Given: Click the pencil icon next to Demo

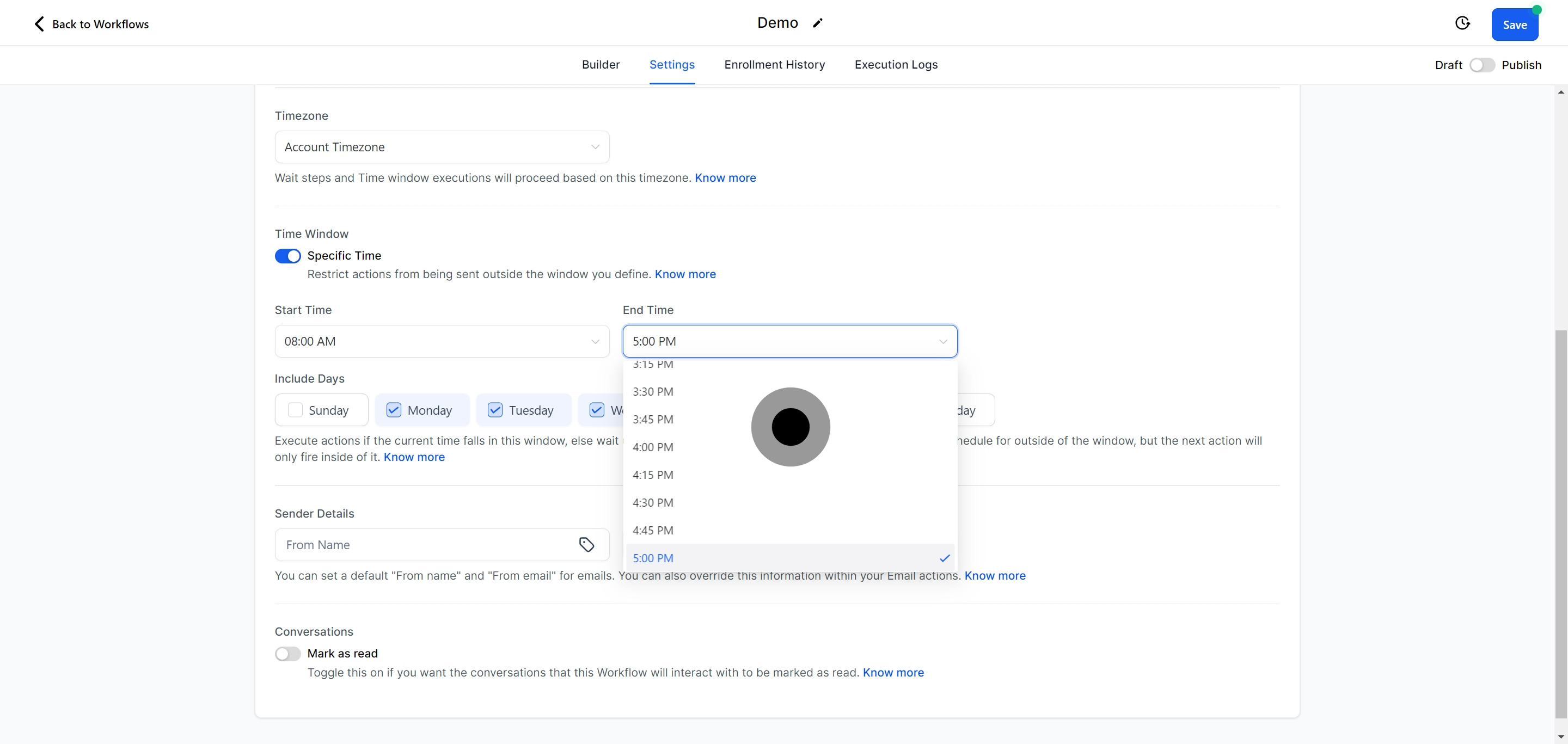Looking at the screenshot, I should [817, 23].
